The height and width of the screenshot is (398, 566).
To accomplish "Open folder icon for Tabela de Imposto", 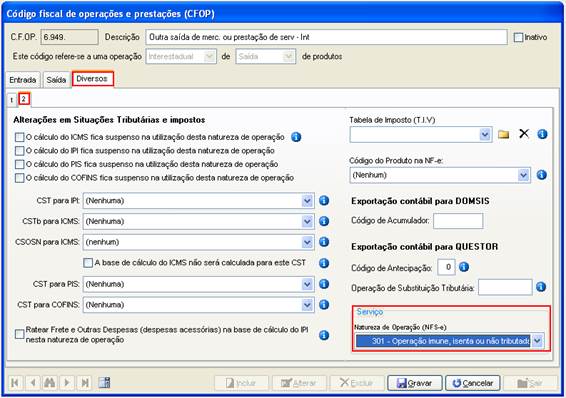I will [x=504, y=135].
